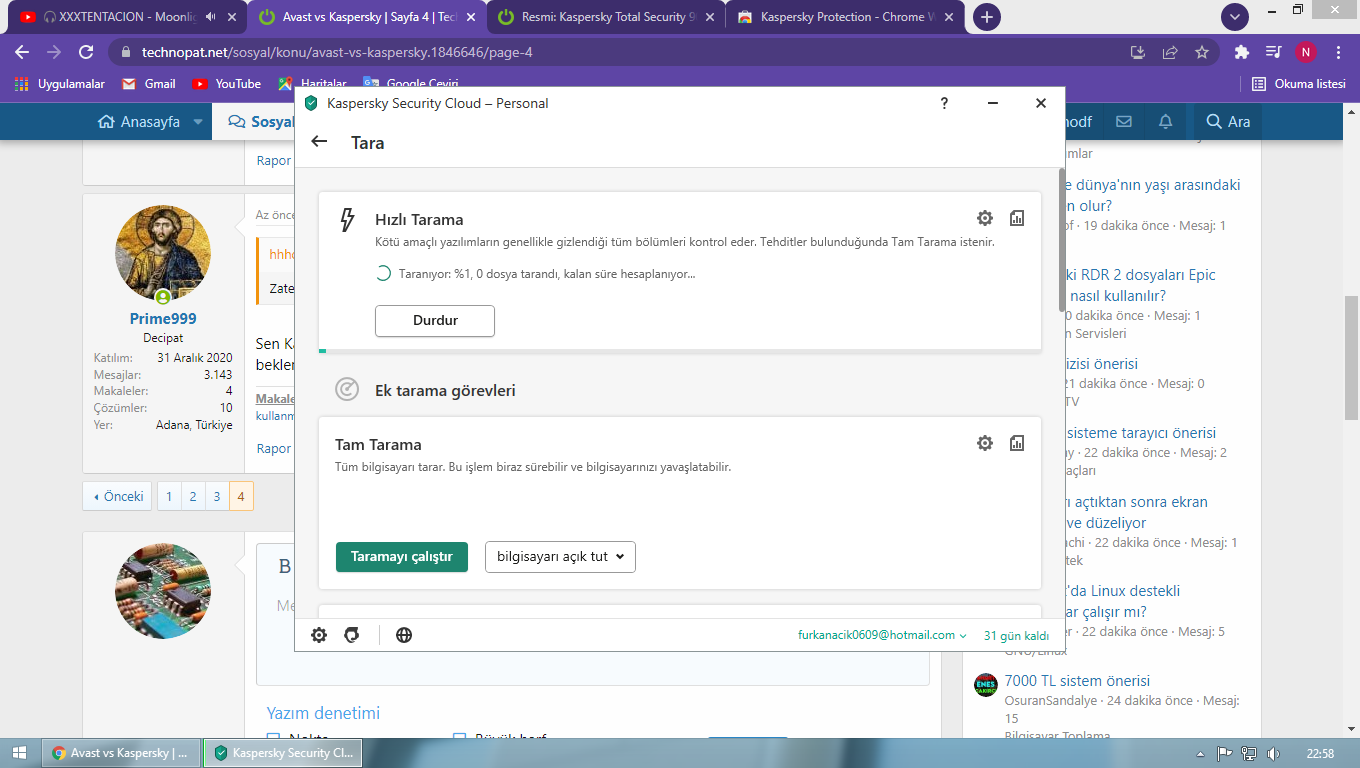Open Chrome media controls icon
This screenshot has height=768, width=1360.
point(1273,52)
